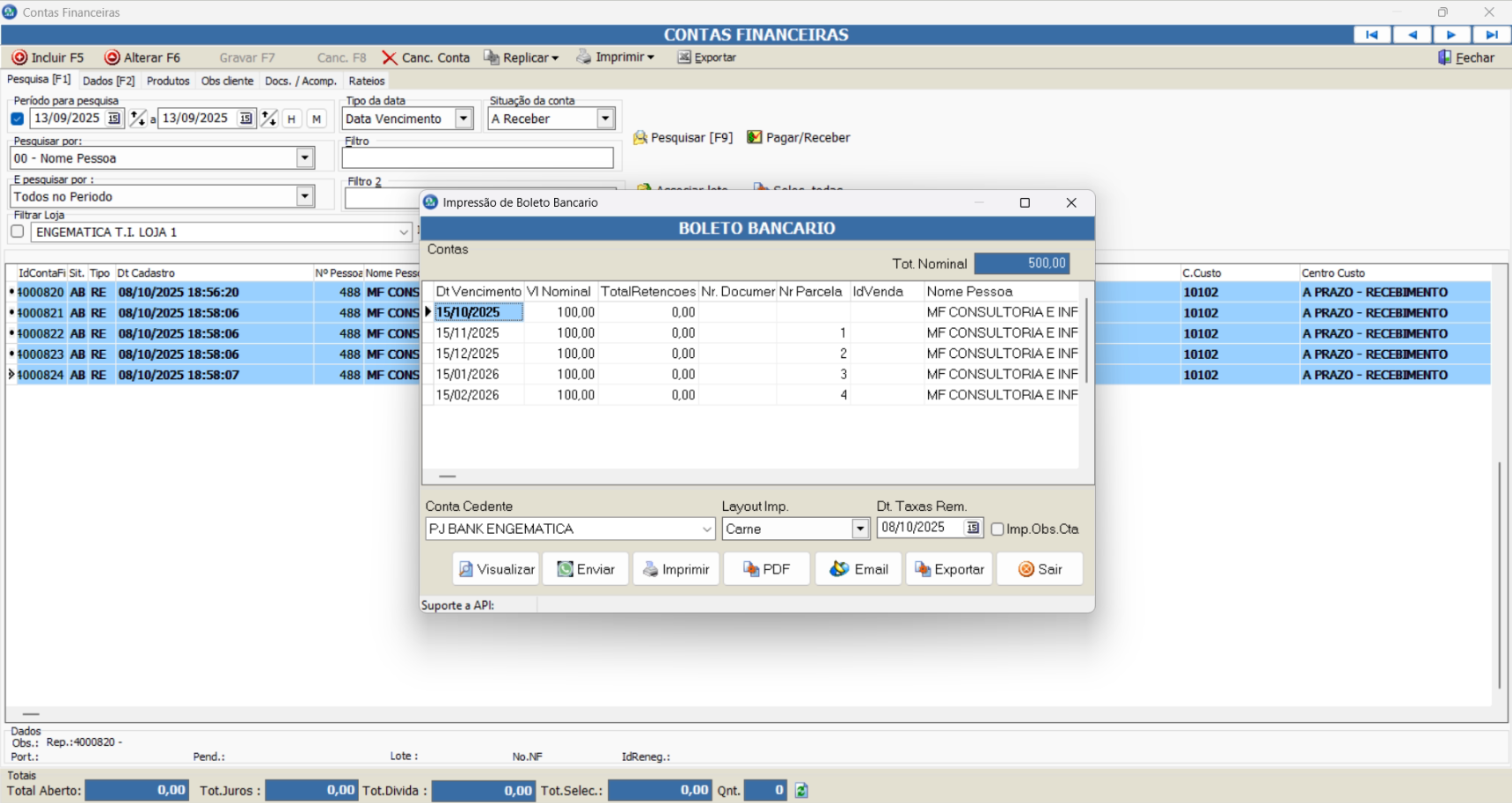Click Pesquisar [F9] search icon button
1512x803 pixels.
point(683,138)
